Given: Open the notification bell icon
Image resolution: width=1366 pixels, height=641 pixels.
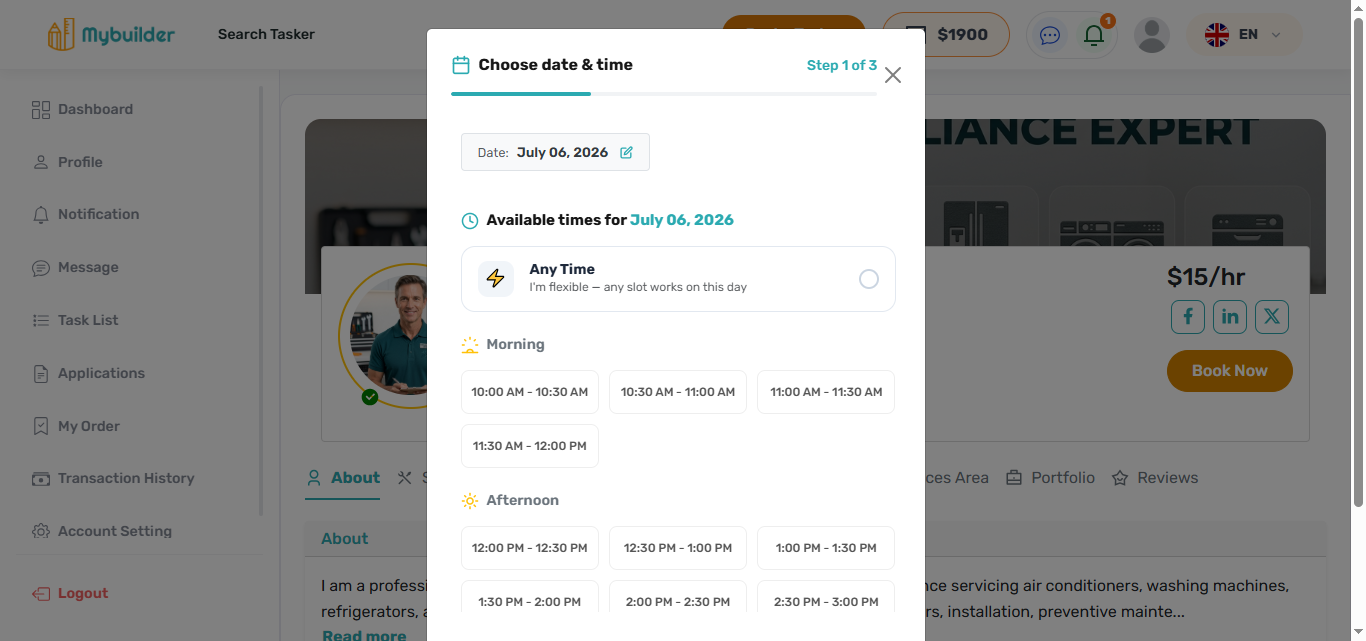Looking at the screenshot, I should tap(1094, 35).
